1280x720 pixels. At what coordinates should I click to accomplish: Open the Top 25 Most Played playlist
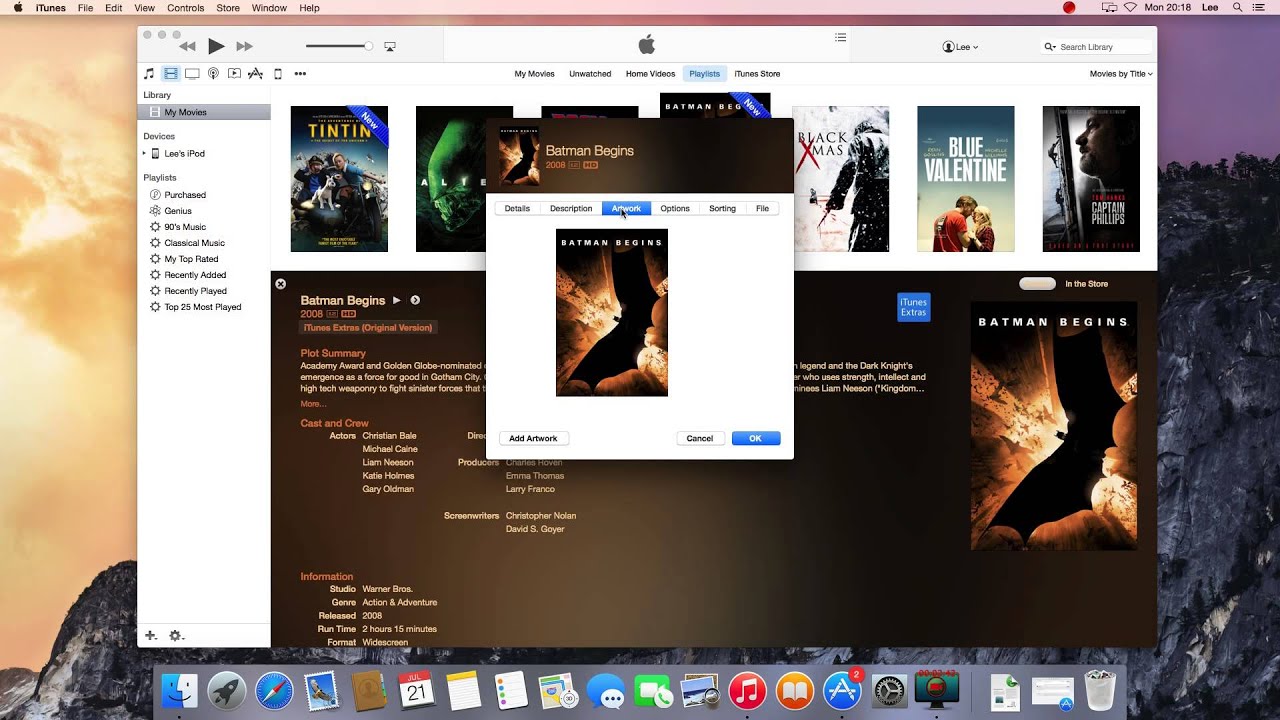pos(204,307)
